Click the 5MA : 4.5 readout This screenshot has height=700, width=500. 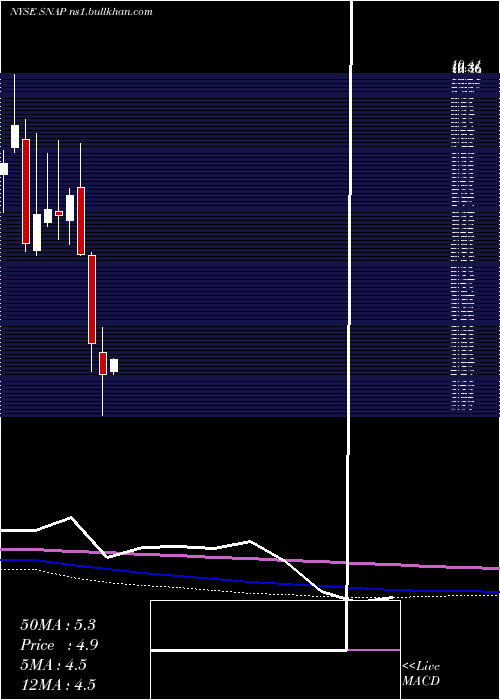[x=53, y=665]
